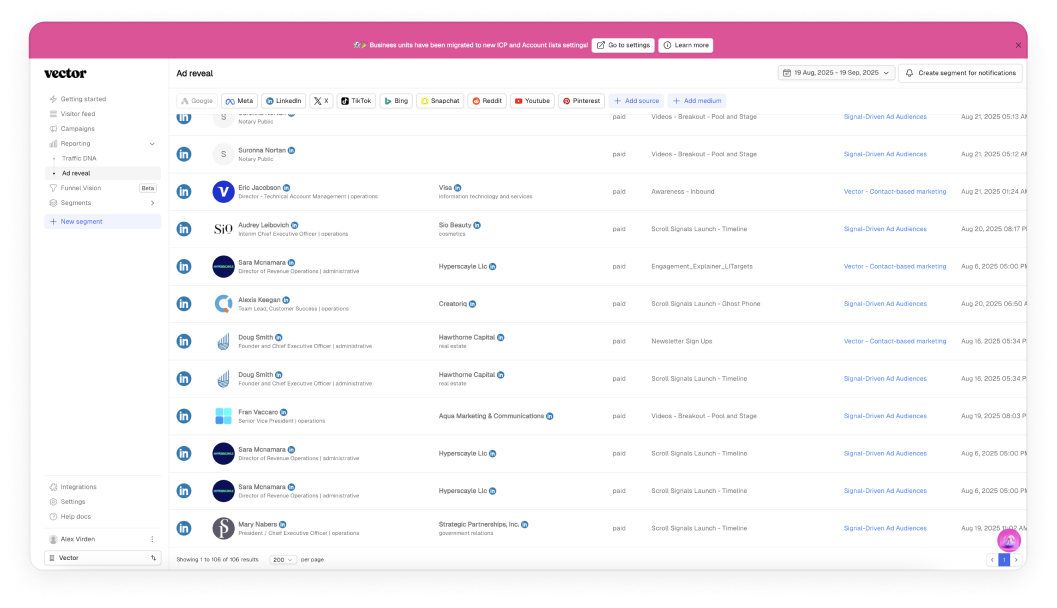The width and height of the screenshot is (1057, 608).
Task: Click Add source button
Action: point(636,101)
